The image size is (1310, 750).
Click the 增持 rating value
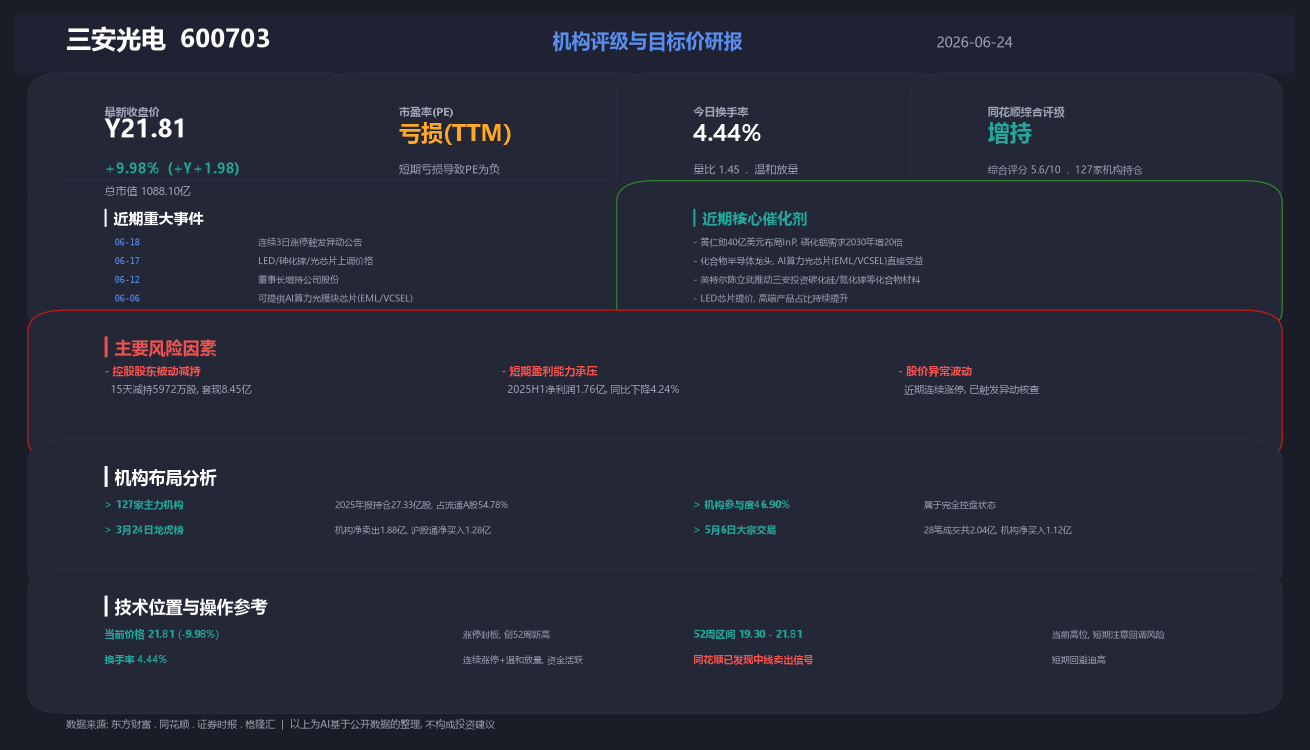point(1009,133)
